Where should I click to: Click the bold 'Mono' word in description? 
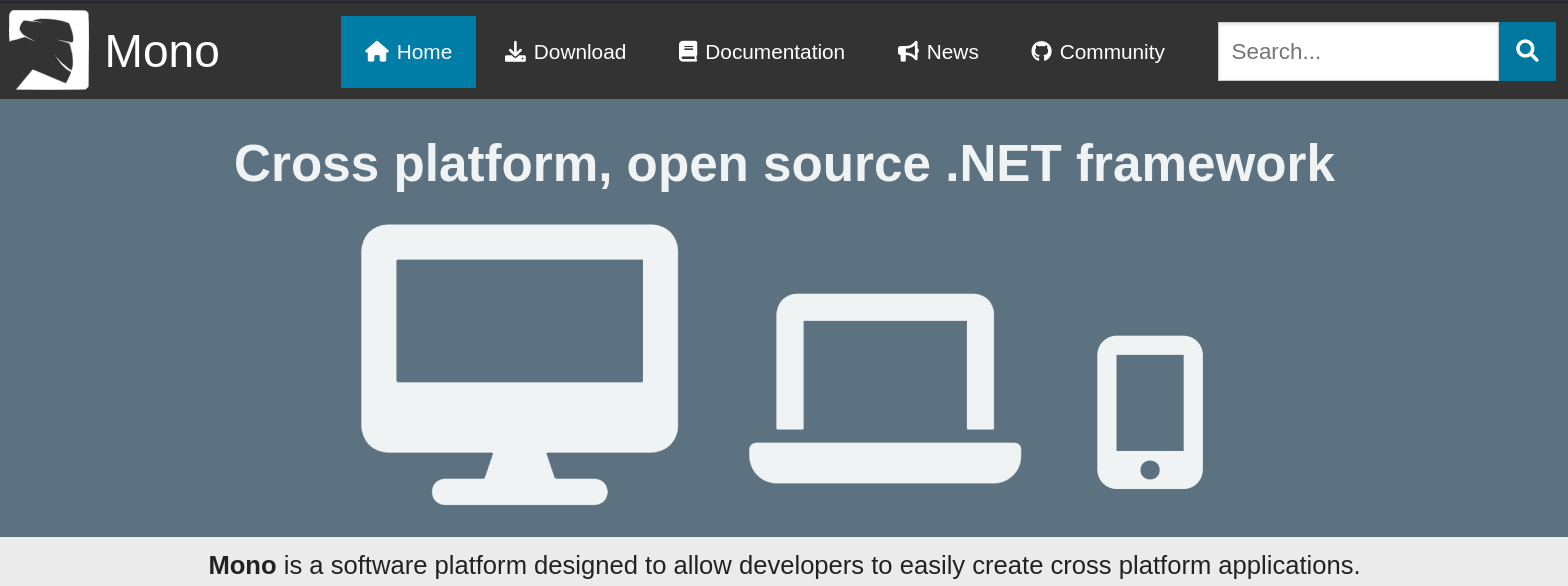pyautogui.click(x=242, y=565)
